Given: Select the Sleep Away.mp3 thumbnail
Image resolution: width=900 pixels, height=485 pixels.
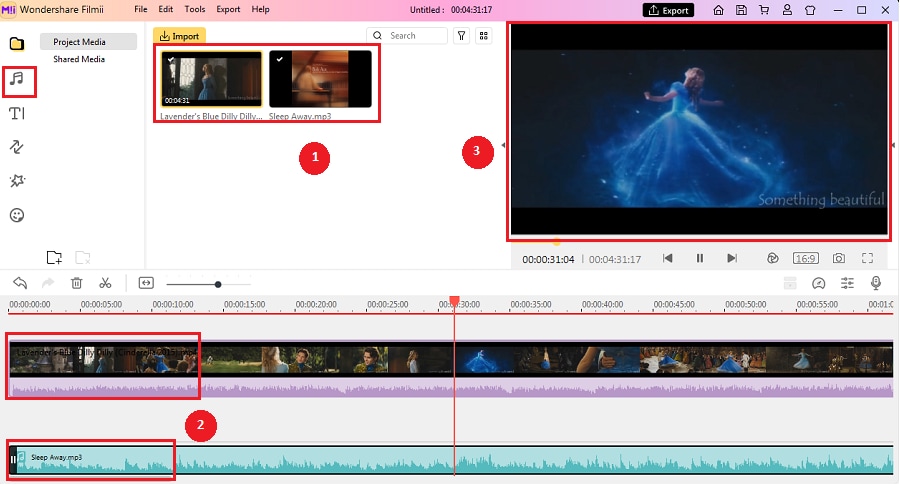Looking at the screenshot, I should [x=320, y=79].
